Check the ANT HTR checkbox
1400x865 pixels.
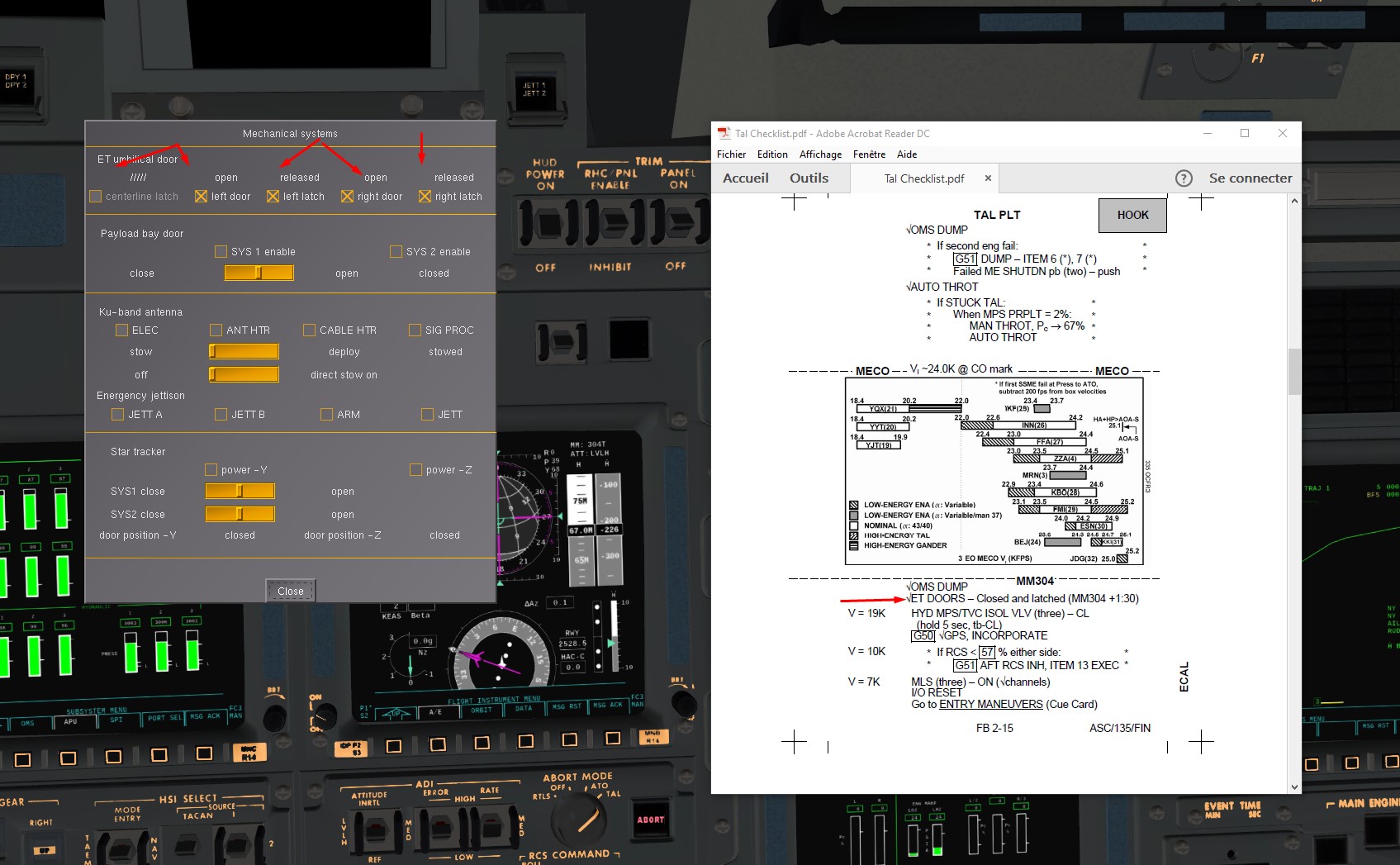[216, 330]
